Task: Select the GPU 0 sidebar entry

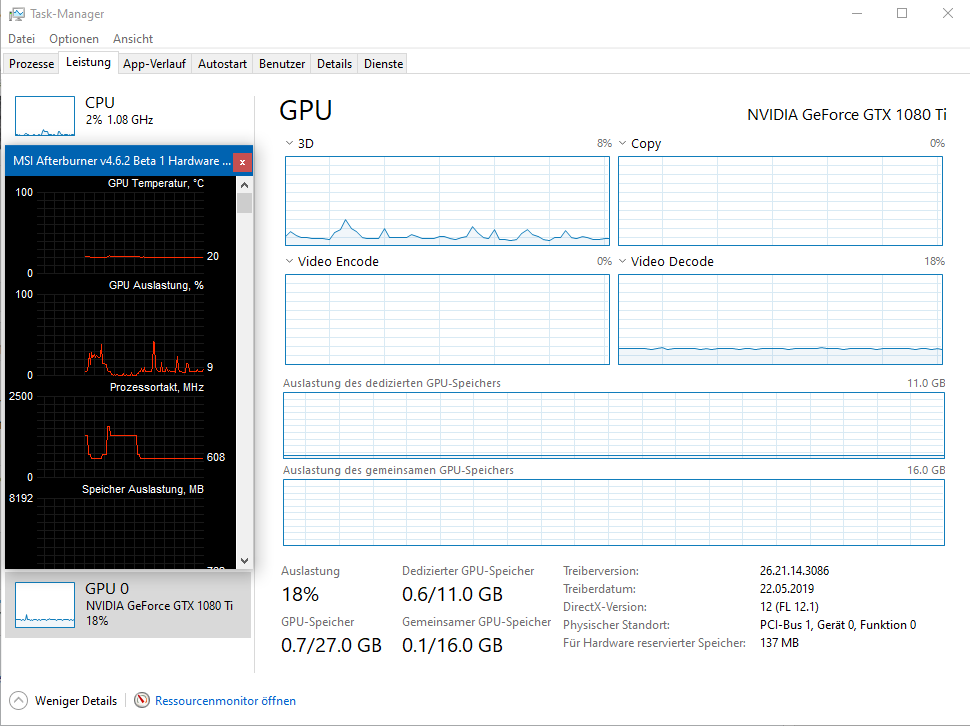Action: (x=128, y=605)
